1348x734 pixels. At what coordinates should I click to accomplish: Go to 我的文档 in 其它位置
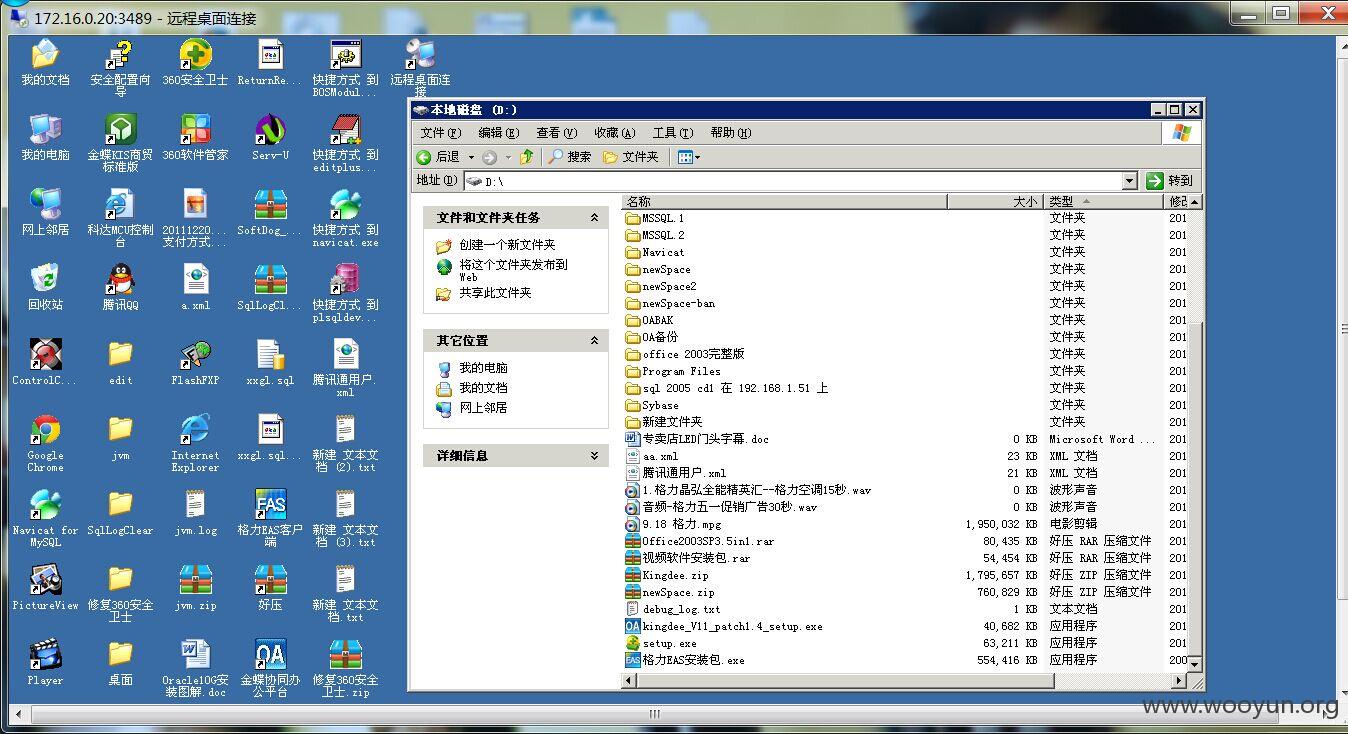[x=483, y=387]
